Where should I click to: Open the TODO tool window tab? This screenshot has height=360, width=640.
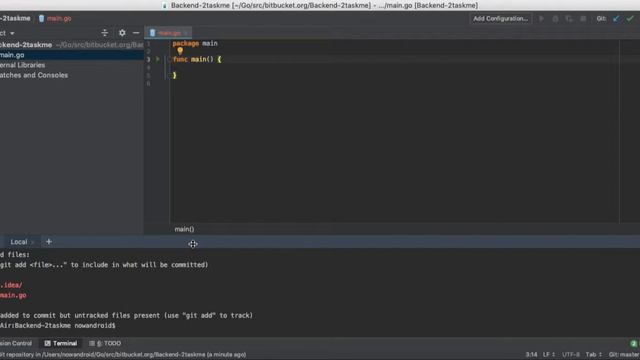coord(105,343)
